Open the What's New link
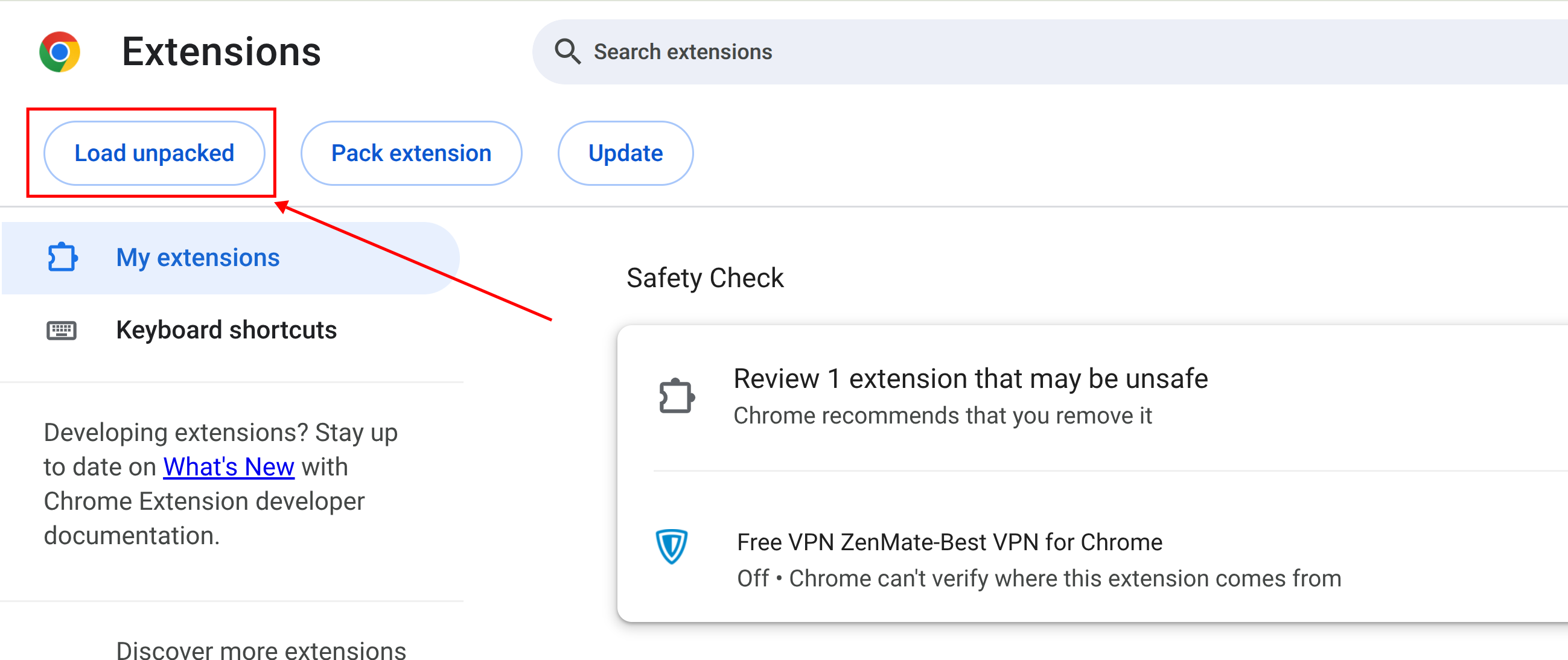The image size is (1568, 660). pyautogui.click(x=229, y=467)
